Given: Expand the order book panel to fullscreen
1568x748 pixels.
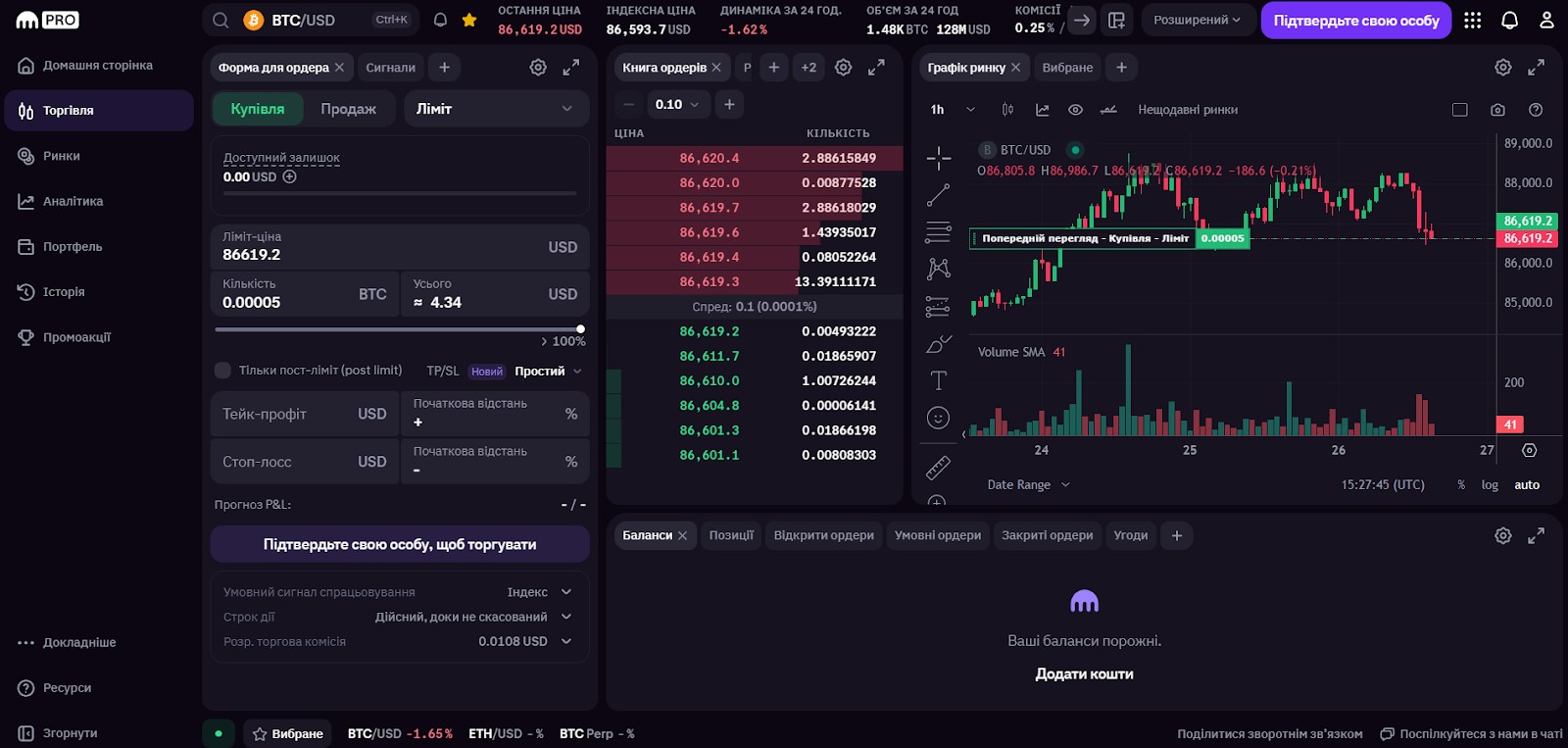Looking at the screenshot, I should [x=876, y=67].
